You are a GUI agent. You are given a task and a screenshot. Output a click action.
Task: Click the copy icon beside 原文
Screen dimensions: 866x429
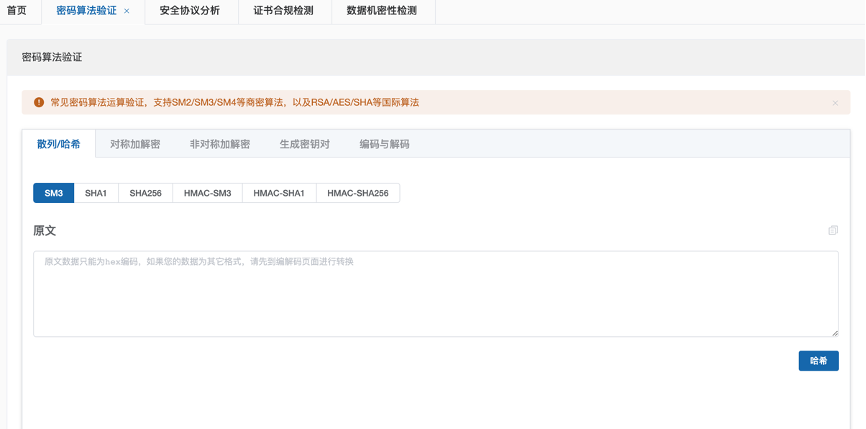(833, 231)
